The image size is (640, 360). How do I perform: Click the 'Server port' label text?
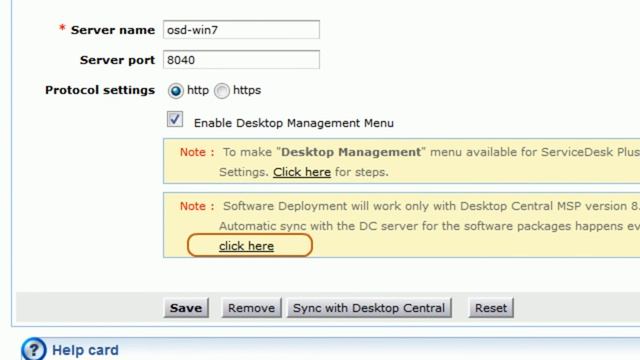tap(117, 60)
